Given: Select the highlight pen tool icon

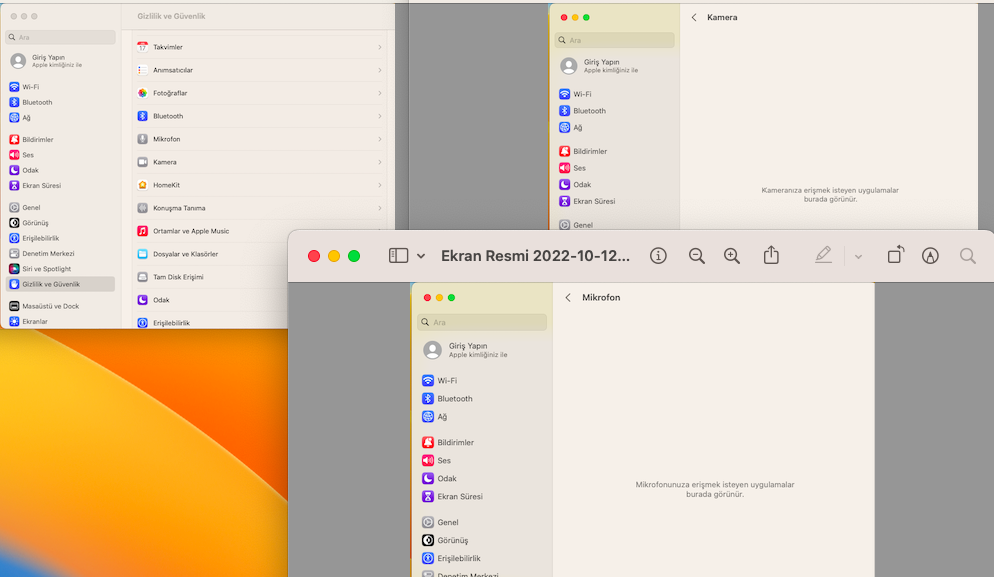Looking at the screenshot, I should (x=823, y=256).
